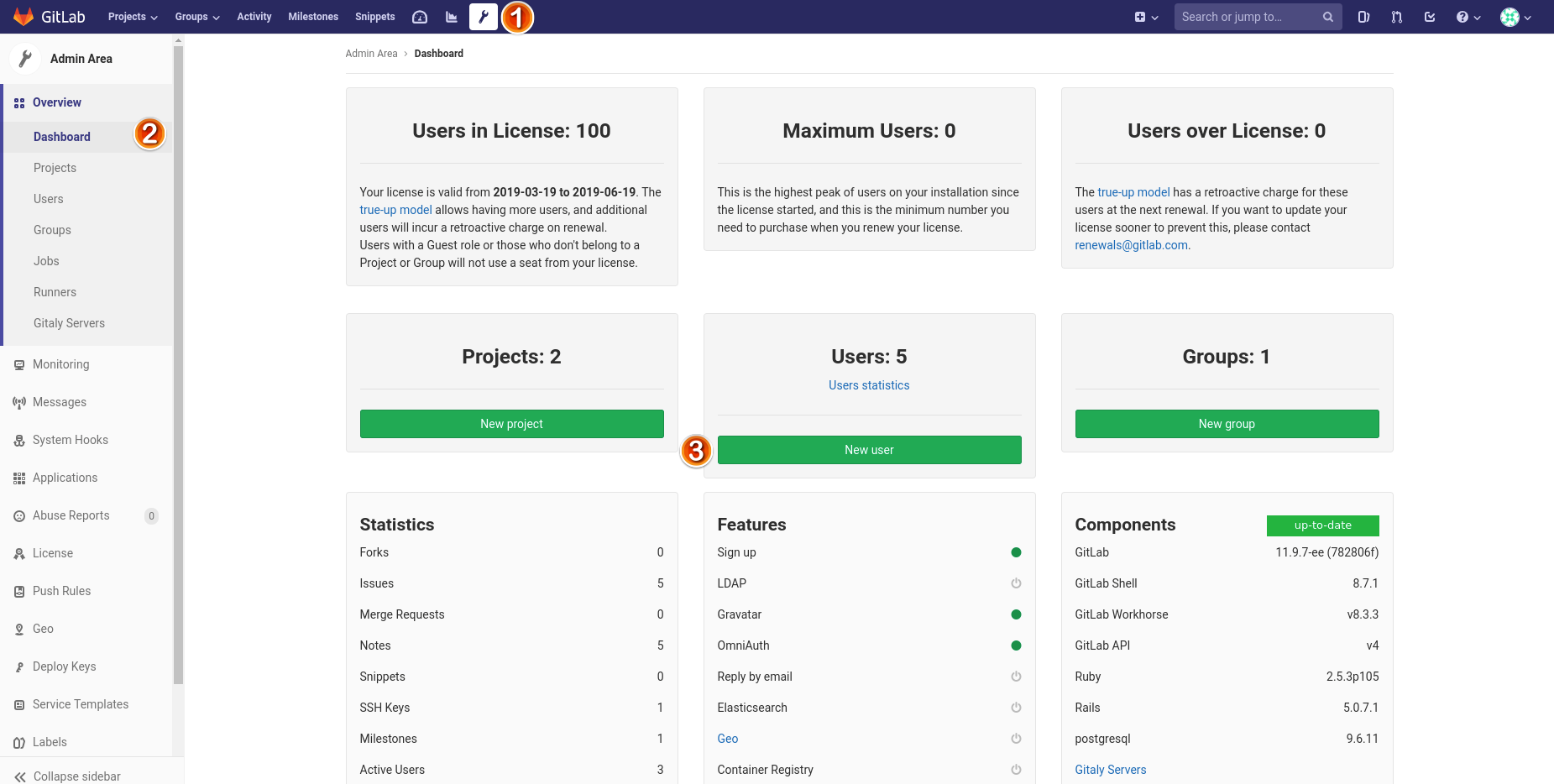1554x784 pixels.
Task: Click the OmniAuth green status dot
Action: [1016, 645]
